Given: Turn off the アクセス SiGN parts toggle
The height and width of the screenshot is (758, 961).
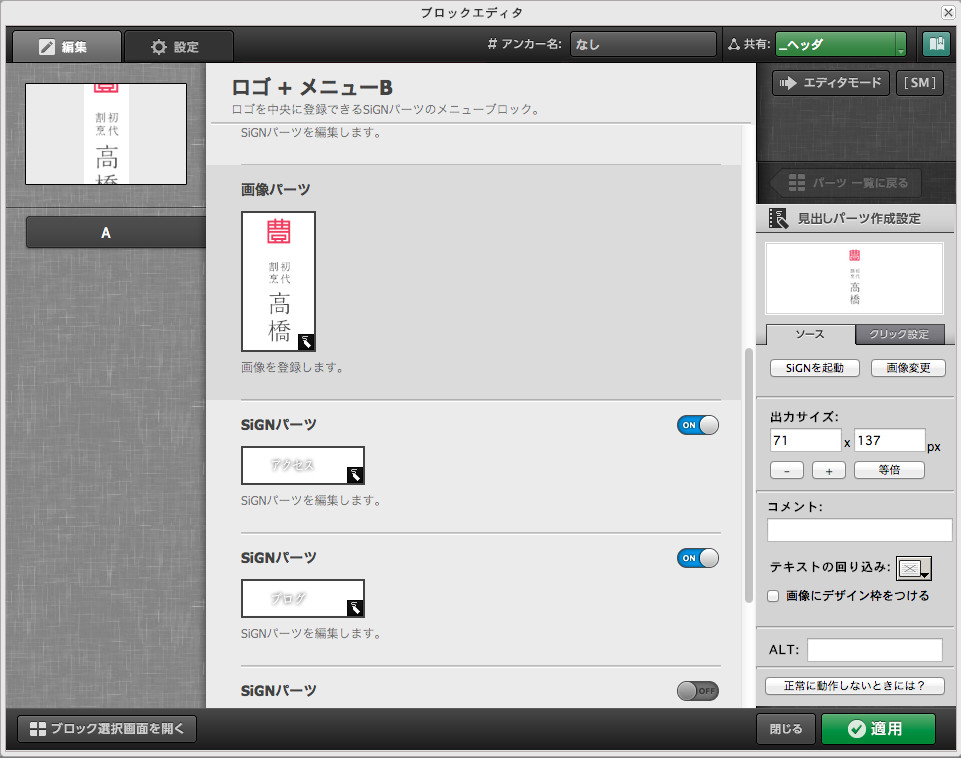Looking at the screenshot, I should 697,425.
